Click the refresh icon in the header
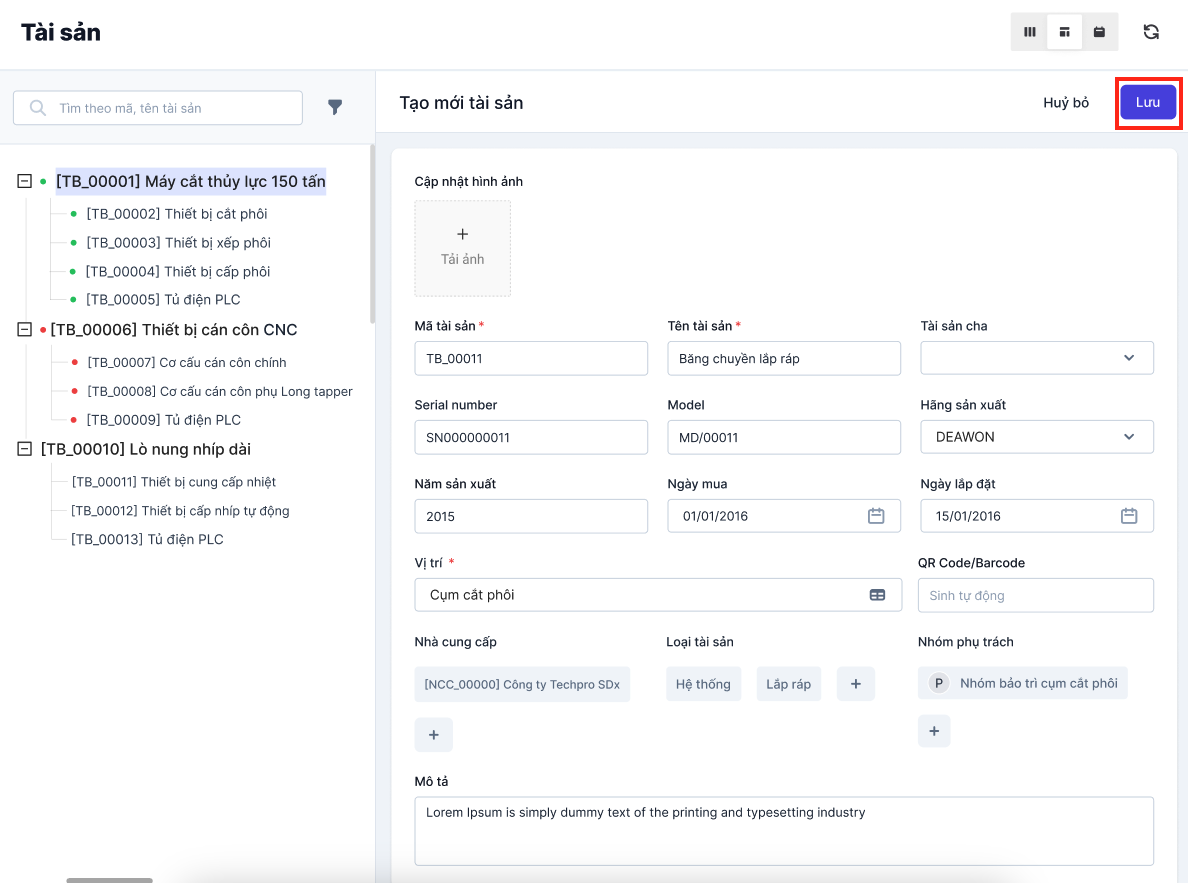The image size is (1188, 883). 1151,32
